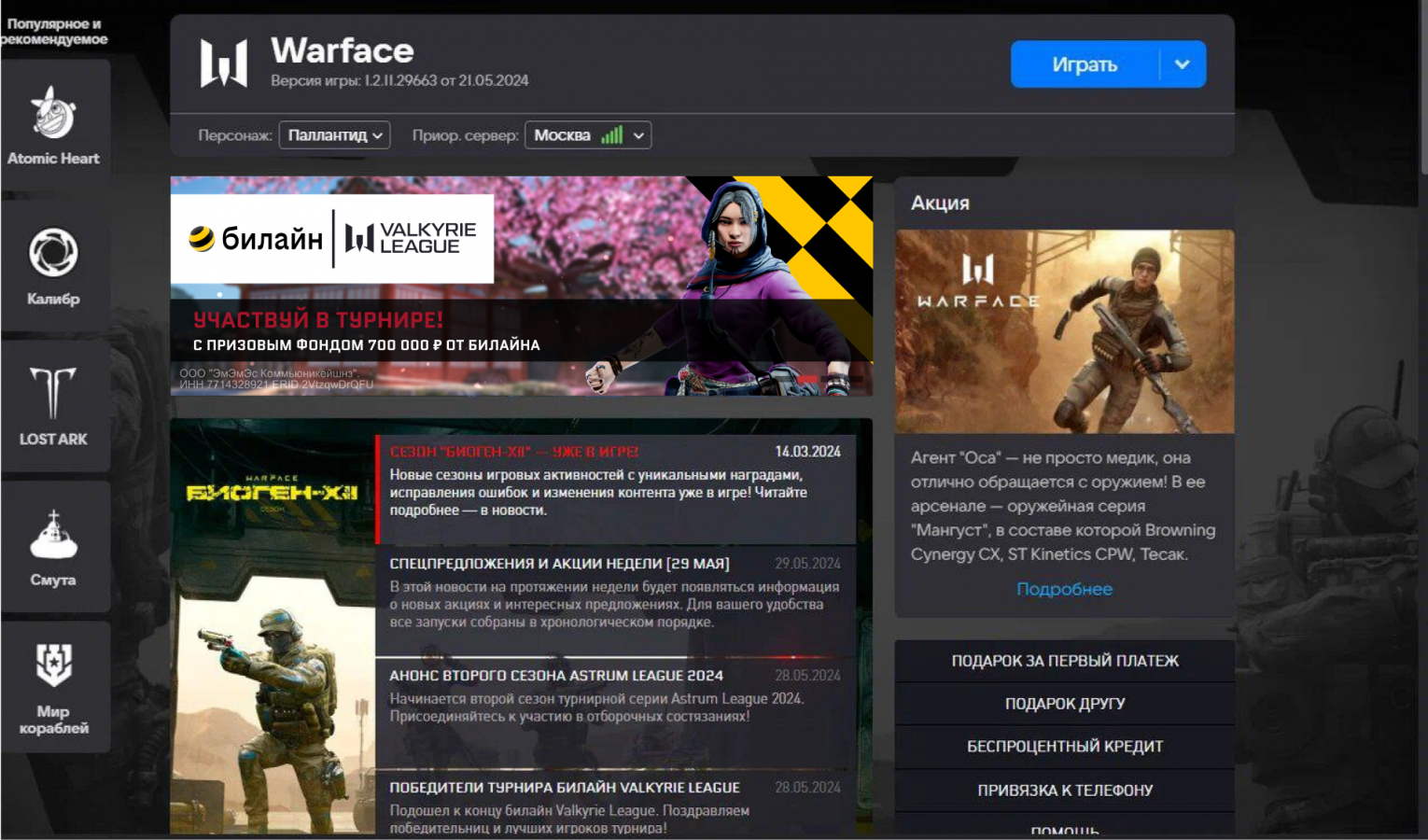This screenshot has width=1428, height=840.
Task: Select the Смута game icon
Action: tap(53, 546)
